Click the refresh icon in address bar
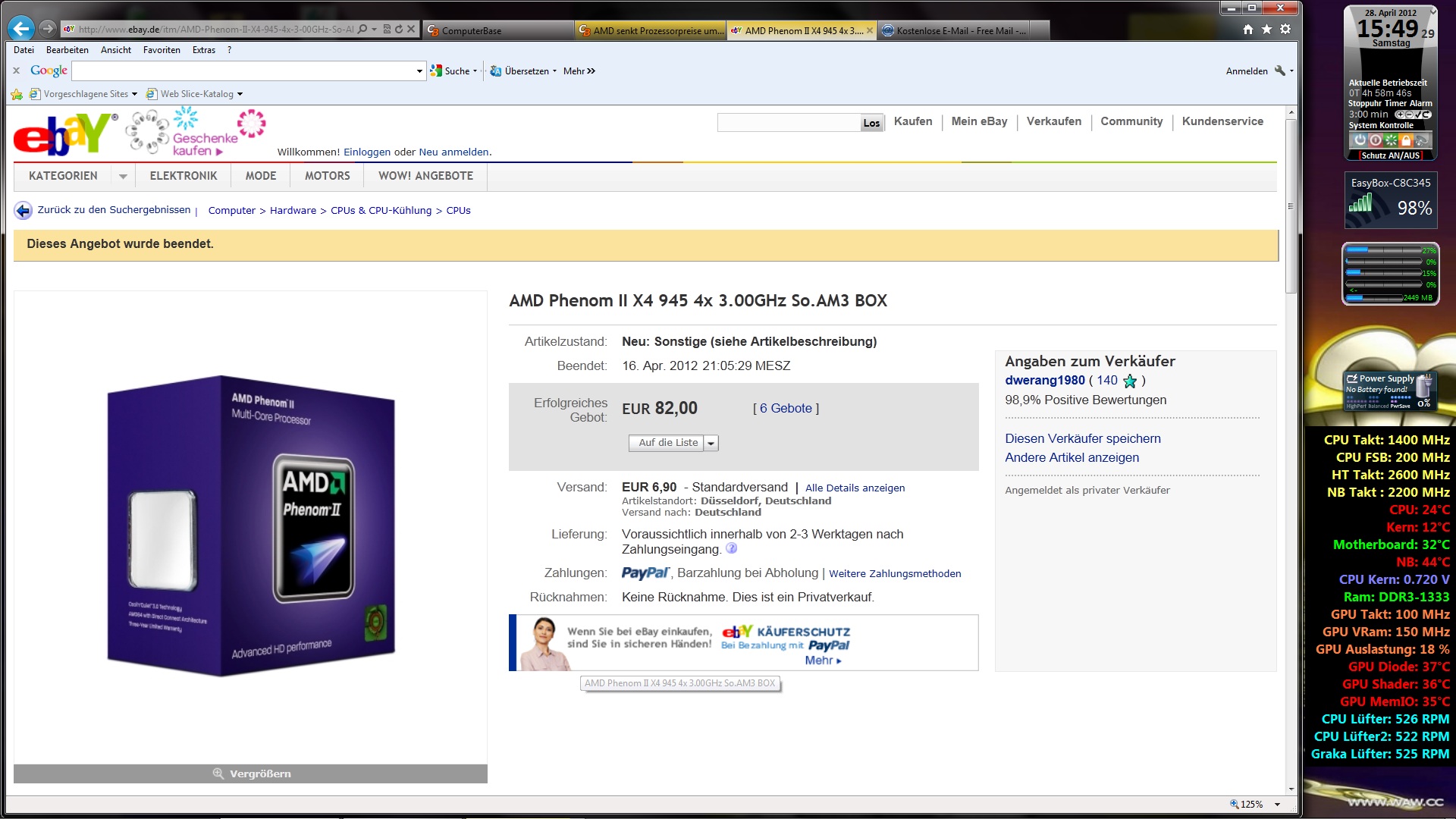The image size is (1456, 819). point(399,29)
